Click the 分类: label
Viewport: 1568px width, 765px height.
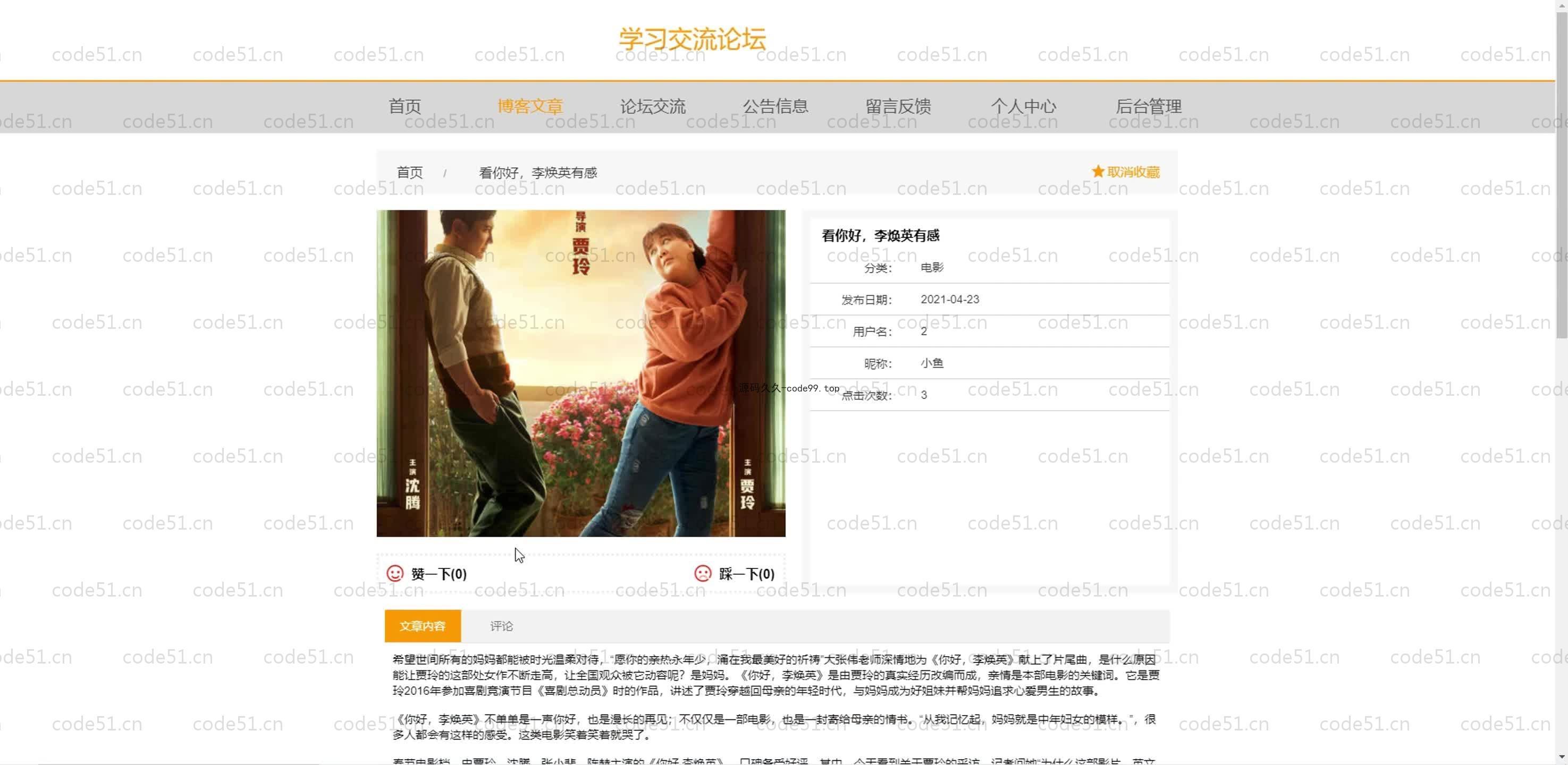pos(878,268)
